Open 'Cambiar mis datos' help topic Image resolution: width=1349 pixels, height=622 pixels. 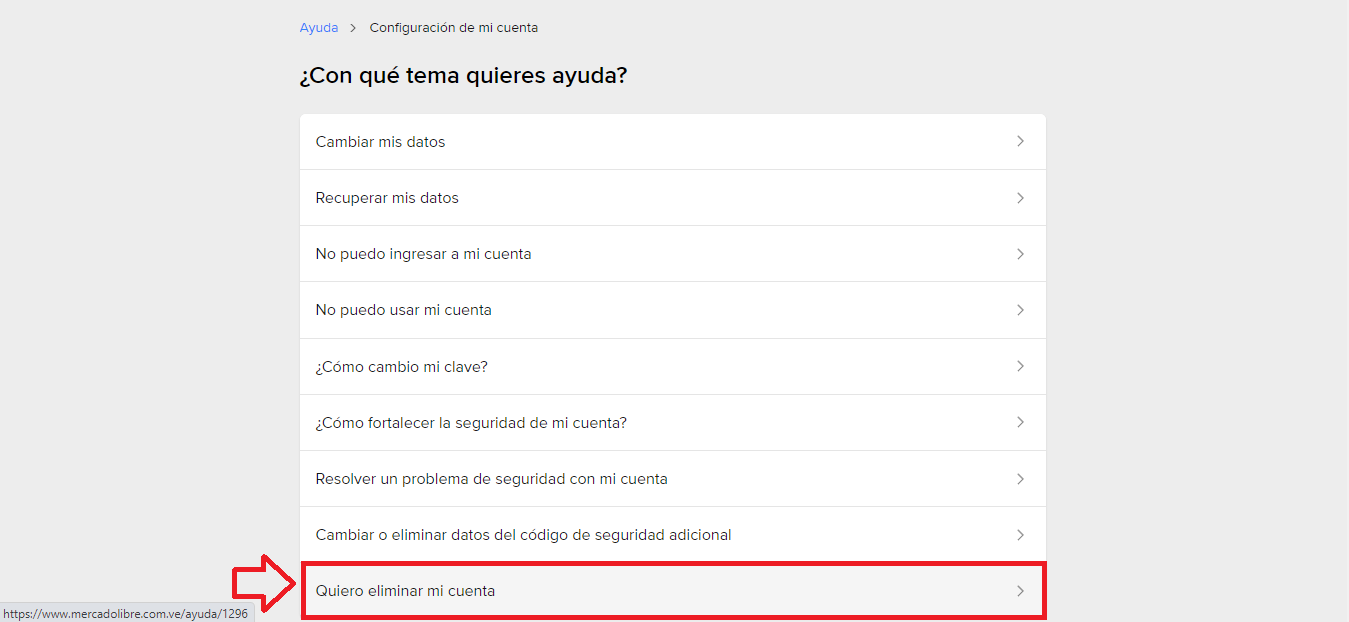[673, 142]
